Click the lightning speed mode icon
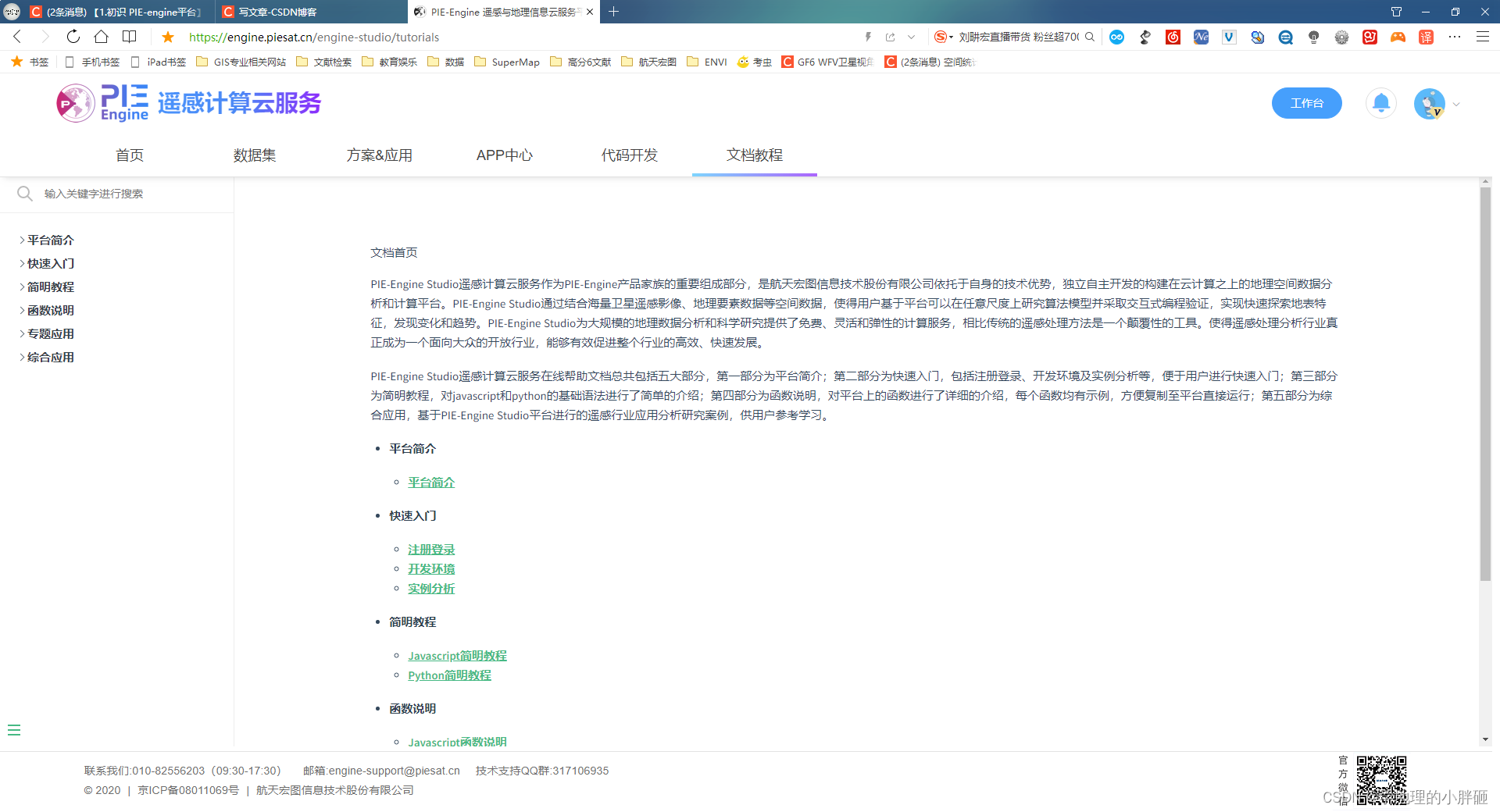The image size is (1500, 812). (868, 37)
